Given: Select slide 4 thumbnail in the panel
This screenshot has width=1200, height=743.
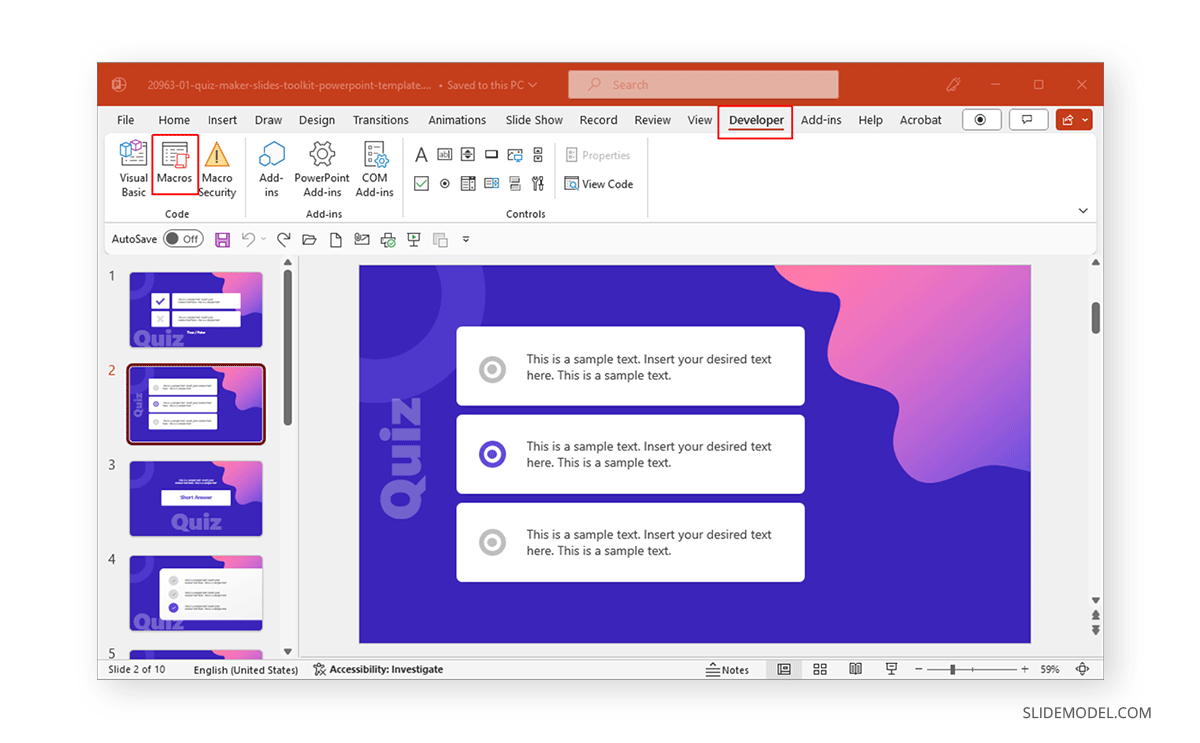Looking at the screenshot, I should pyautogui.click(x=196, y=593).
